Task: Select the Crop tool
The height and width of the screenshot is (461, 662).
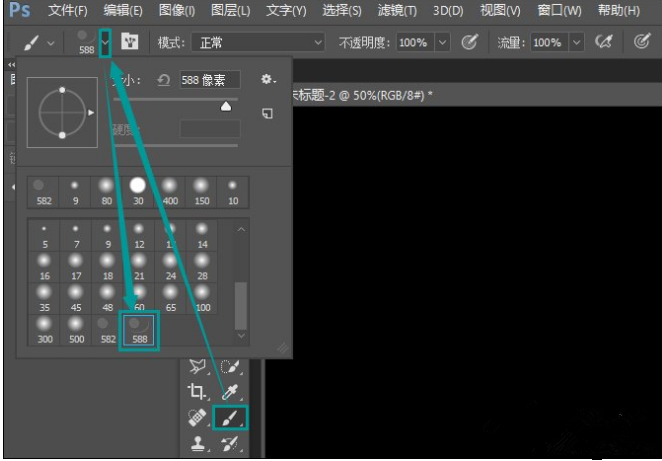Action: pos(197,392)
